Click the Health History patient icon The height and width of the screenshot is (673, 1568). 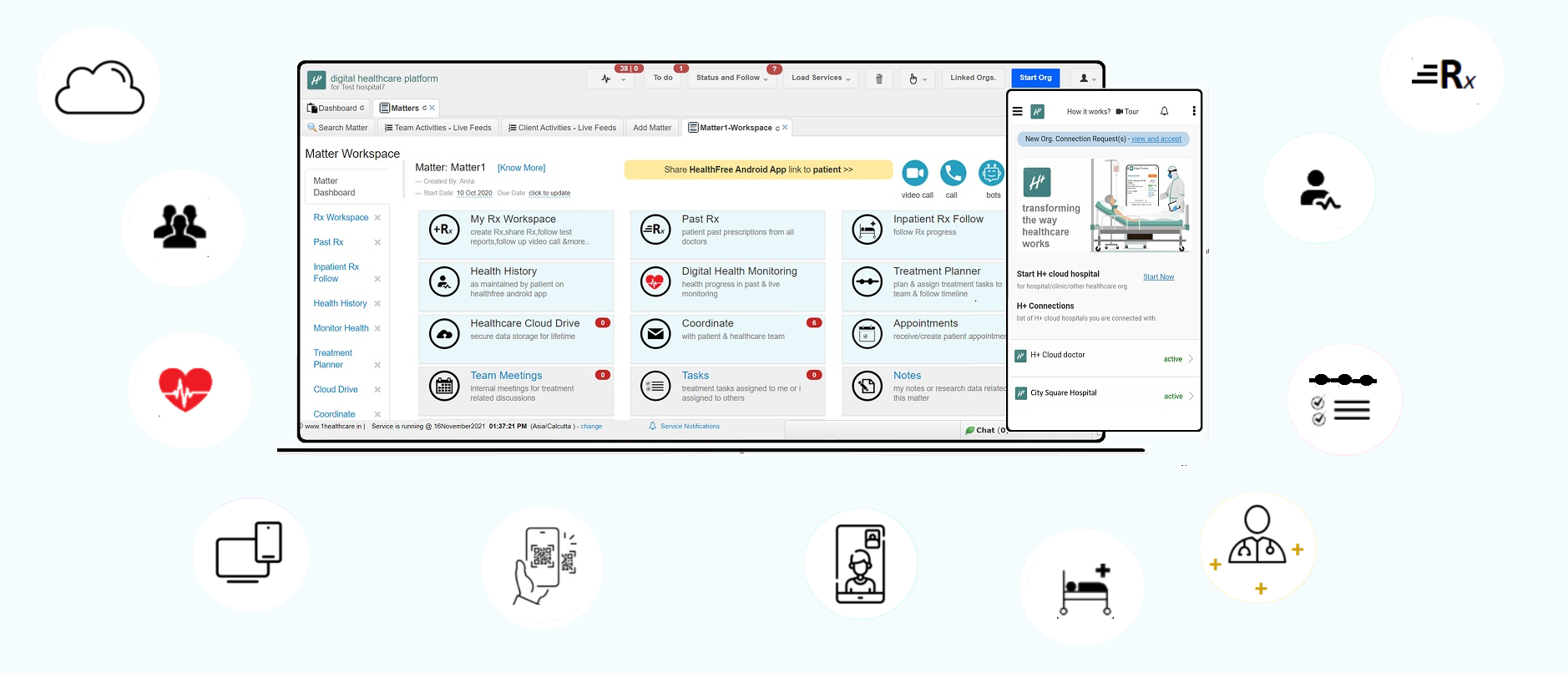pos(444,282)
